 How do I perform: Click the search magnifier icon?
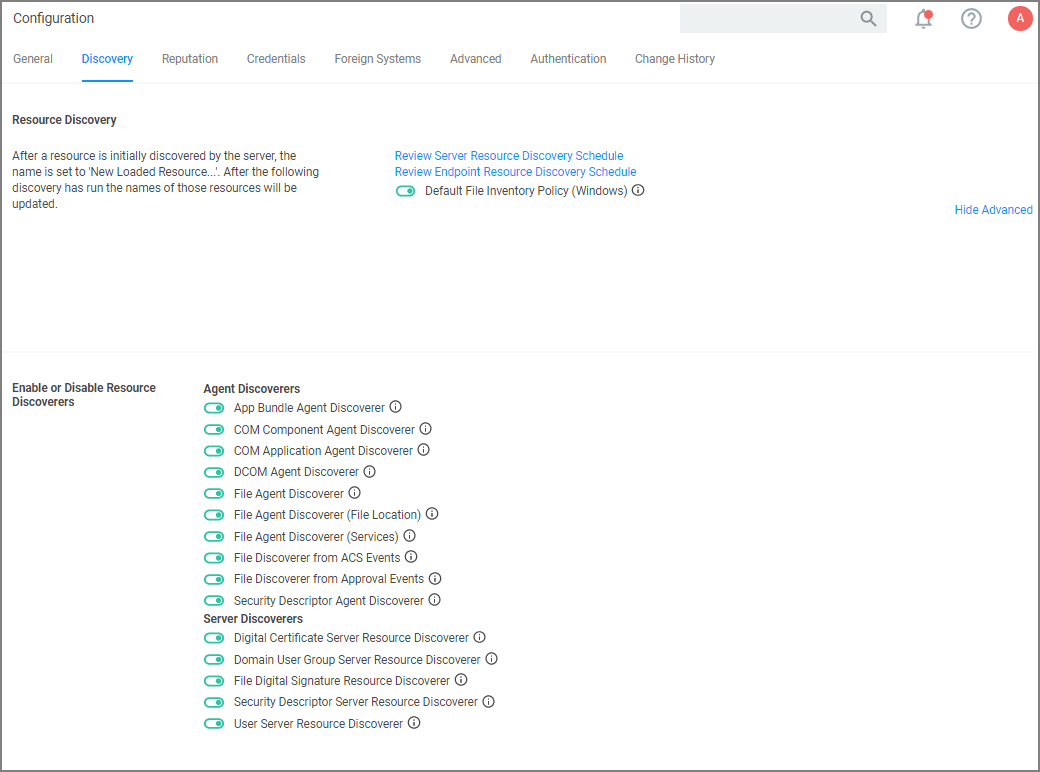[867, 18]
